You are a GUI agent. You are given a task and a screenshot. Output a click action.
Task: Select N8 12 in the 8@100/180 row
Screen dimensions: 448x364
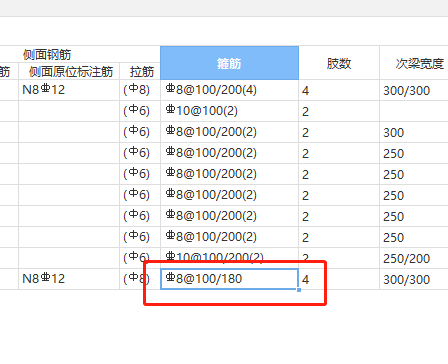(x=69, y=279)
